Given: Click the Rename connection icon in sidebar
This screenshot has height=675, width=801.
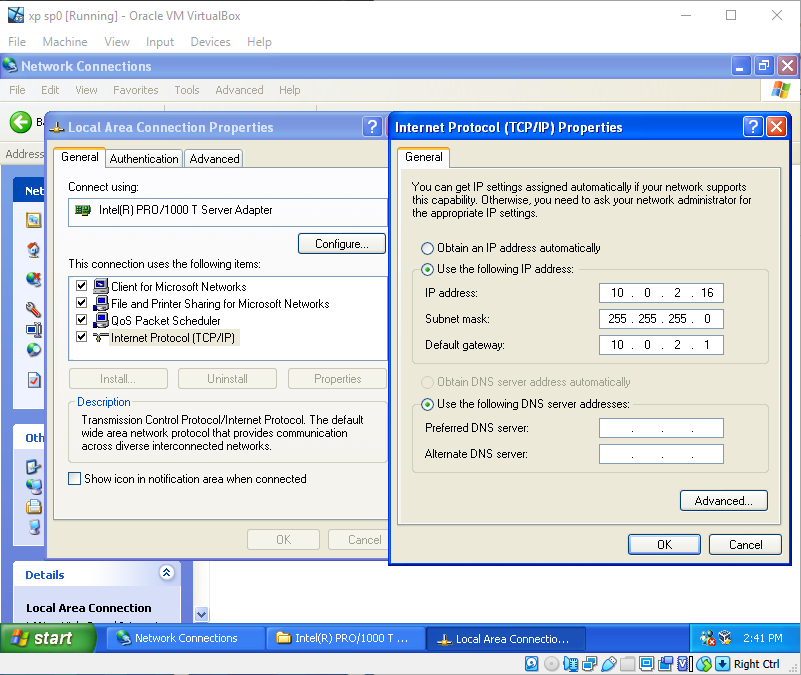Looking at the screenshot, I should pos(34,330).
